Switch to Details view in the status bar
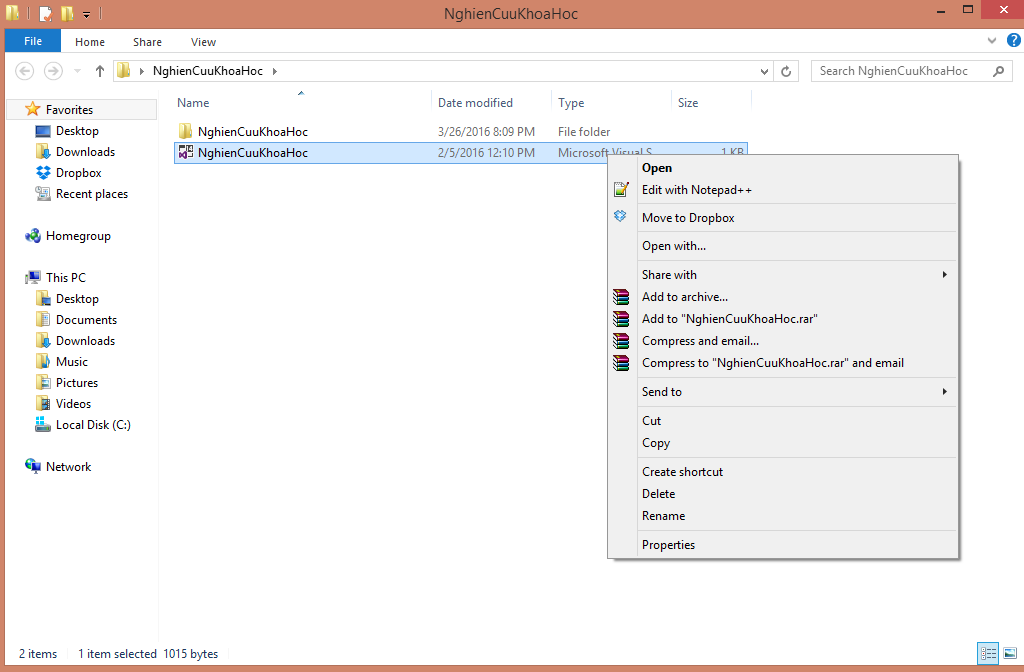Screen dimensions: 1024x672 [x=988, y=653]
